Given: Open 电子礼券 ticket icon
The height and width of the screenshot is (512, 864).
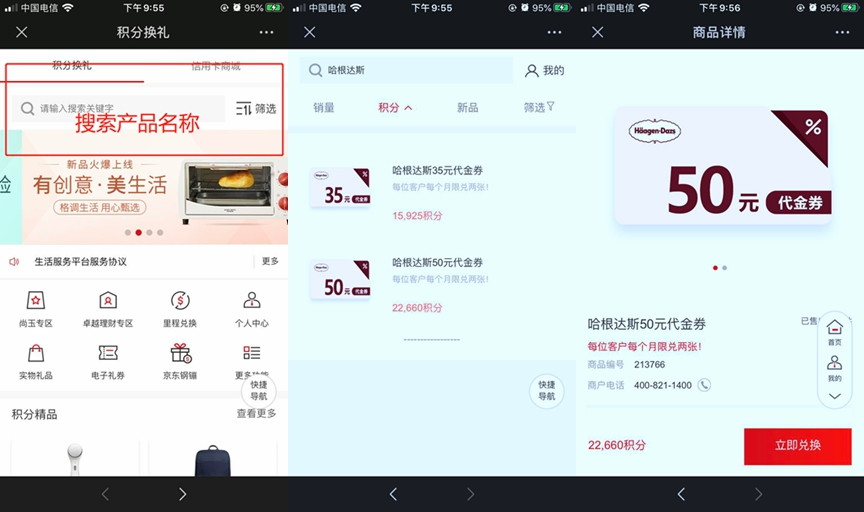Looking at the screenshot, I should point(108,353).
